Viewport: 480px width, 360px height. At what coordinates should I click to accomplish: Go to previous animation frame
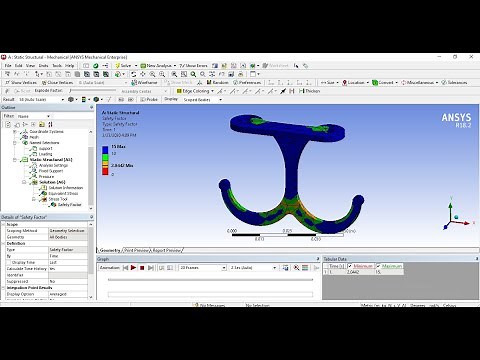click(125, 268)
